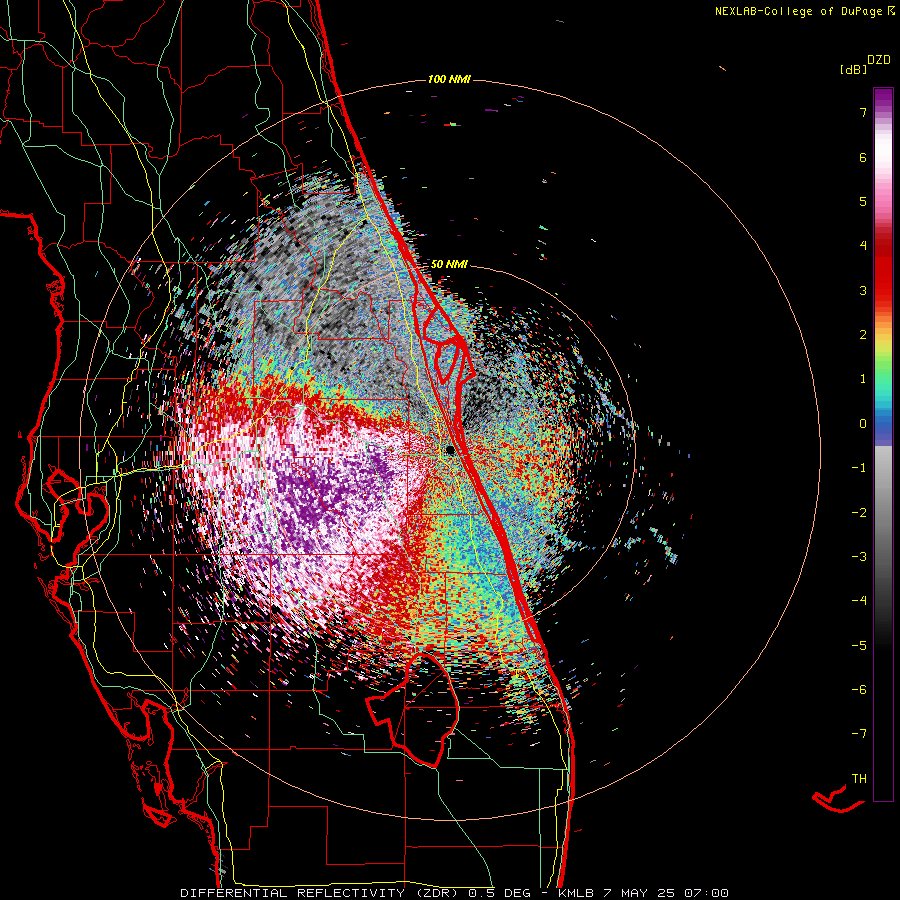This screenshot has height=900, width=900.
Task: Click the 1 value on the color scale
Action: (x=863, y=379)
